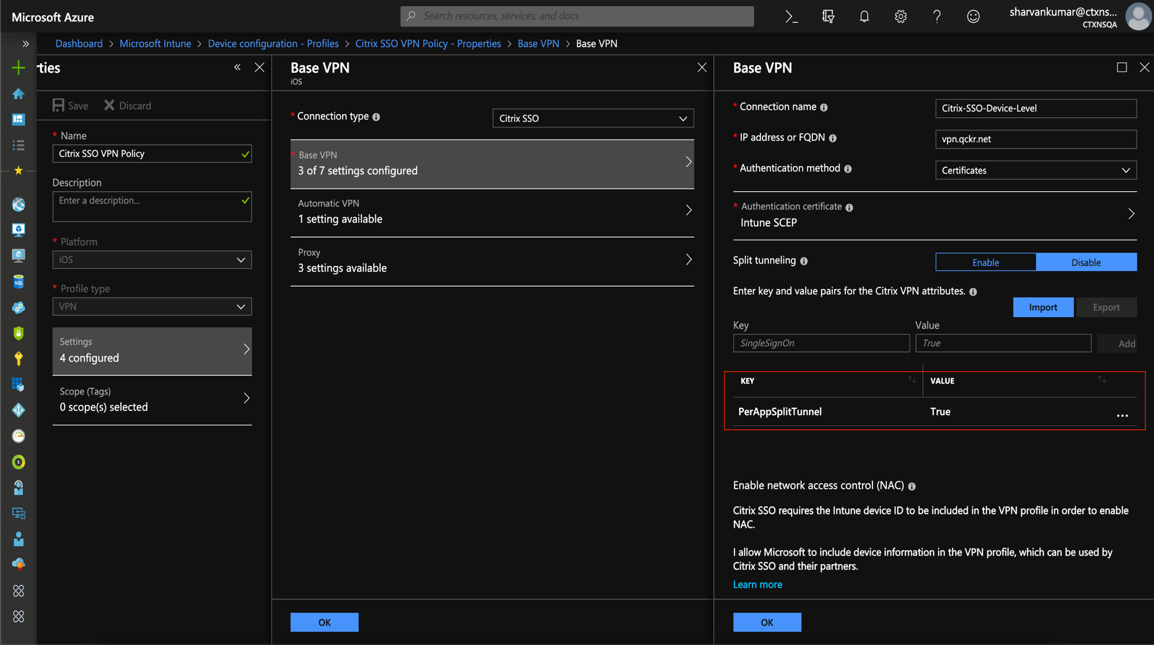1154x645 pixels.
Task: Open All services from the sidebar
Action: [16, 144]
